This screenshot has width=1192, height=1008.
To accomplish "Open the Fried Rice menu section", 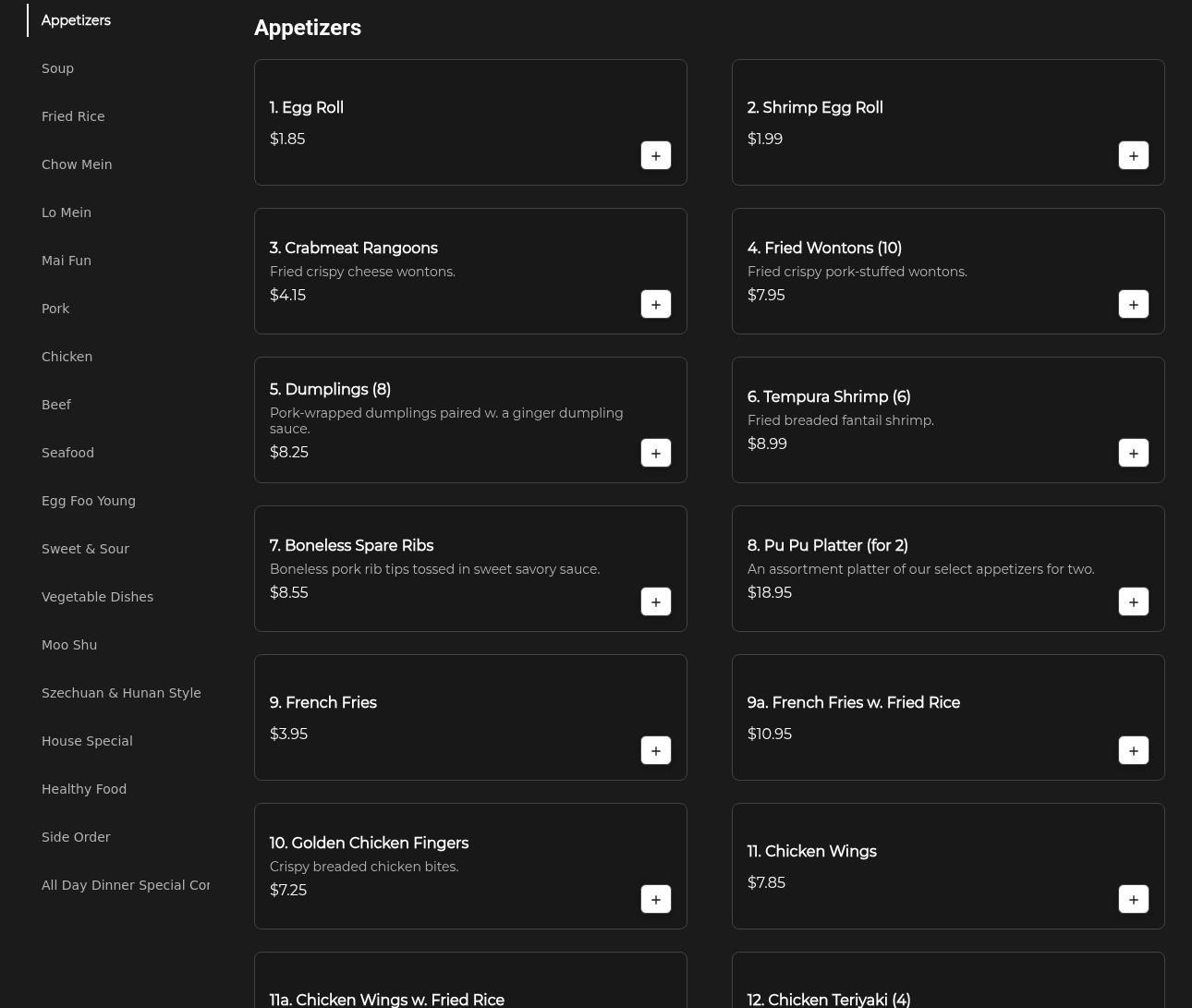I will 73,116.
